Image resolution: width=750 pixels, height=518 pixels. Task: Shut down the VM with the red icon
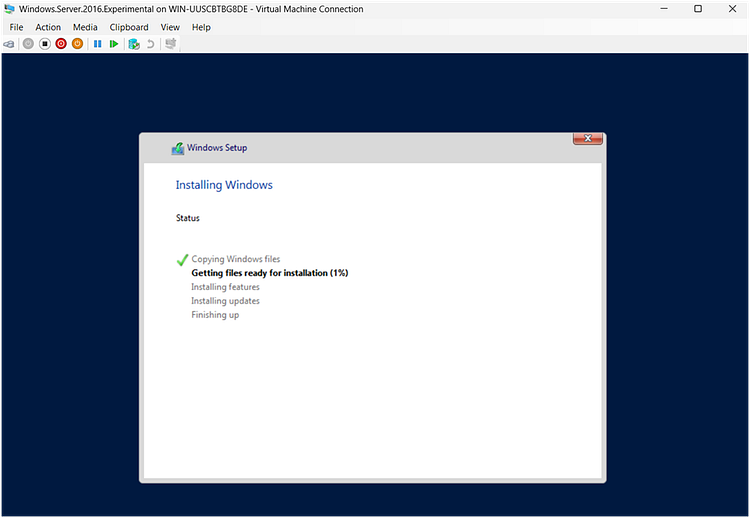(61, 44)
